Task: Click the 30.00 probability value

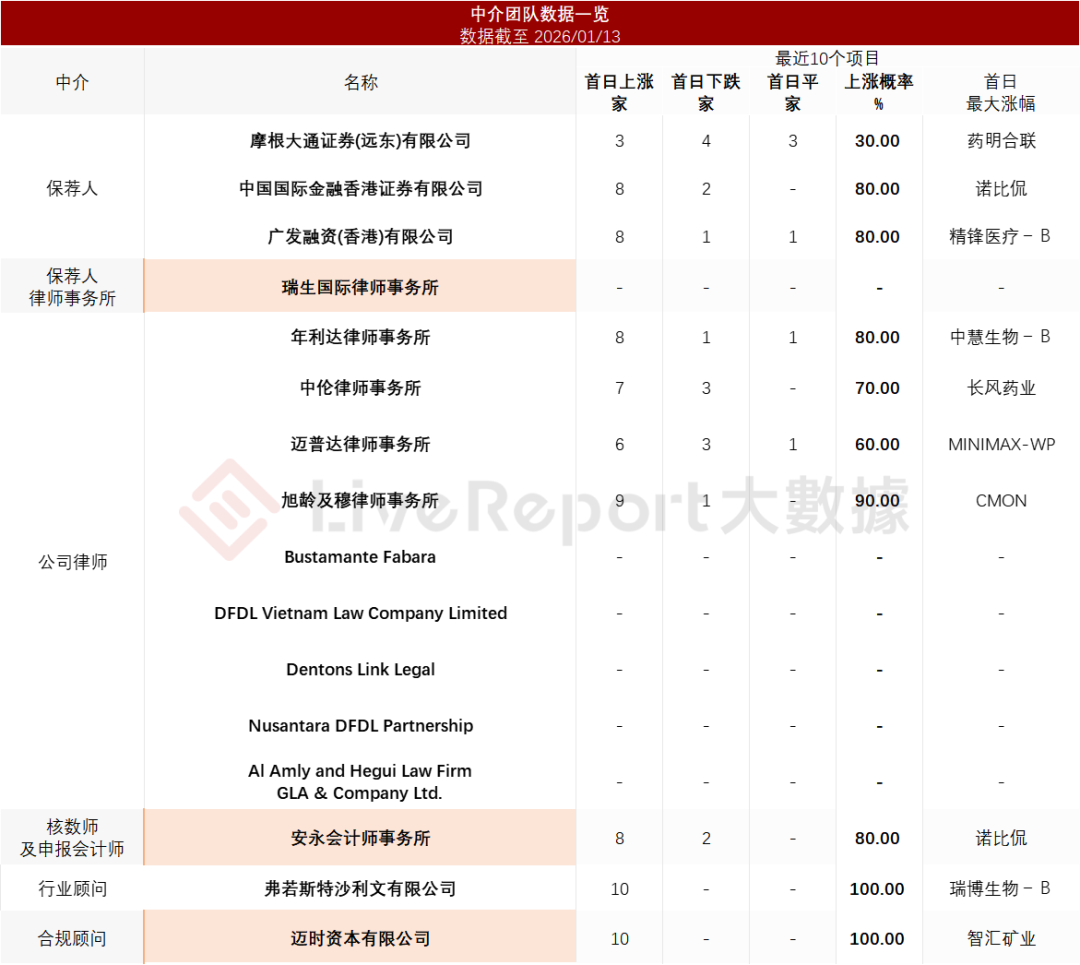Action: tap(878, 141)
